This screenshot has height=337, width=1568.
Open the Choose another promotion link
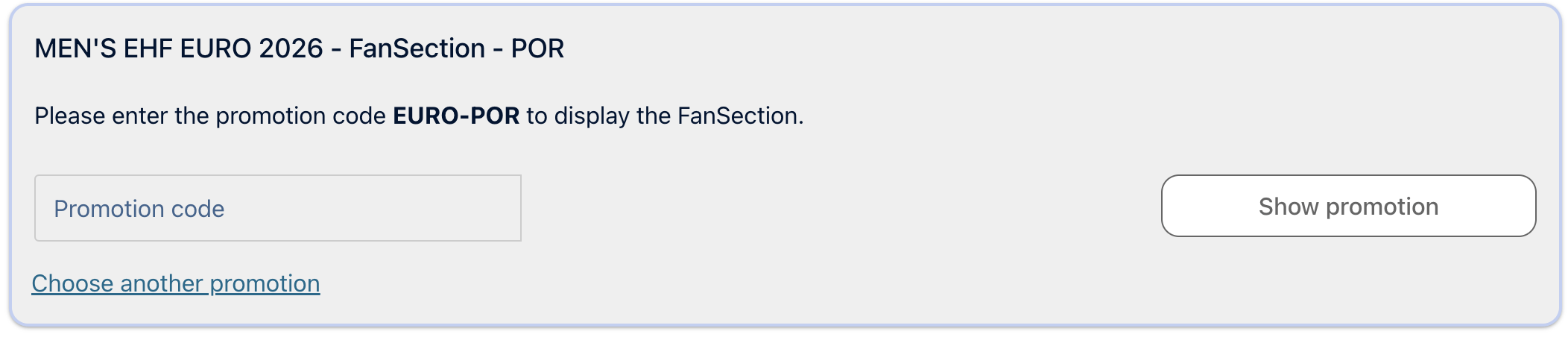[176, 283]
